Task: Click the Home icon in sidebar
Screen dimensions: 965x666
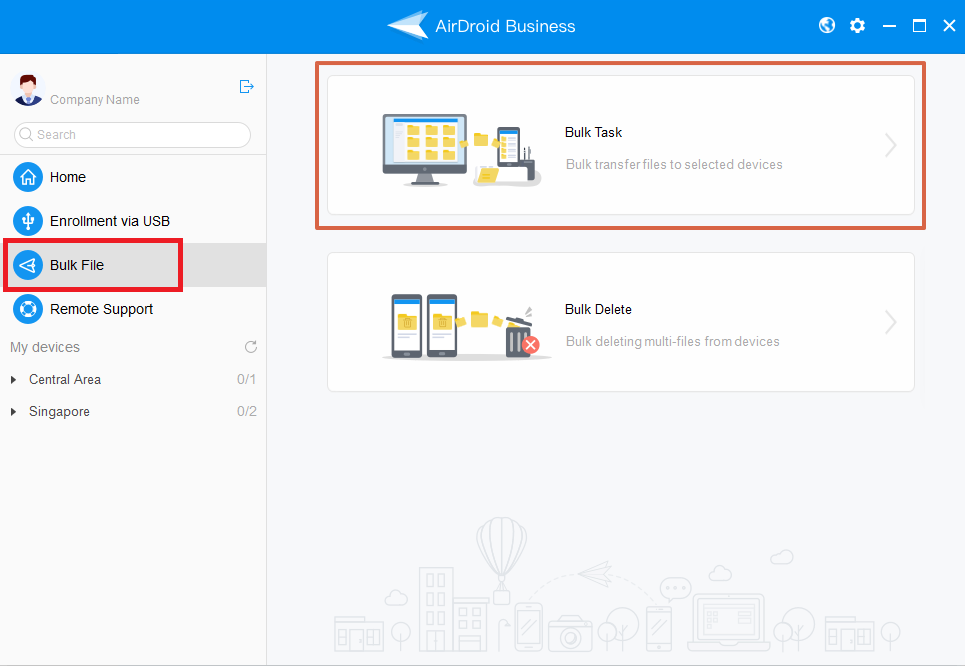Action: coord(28,177)
